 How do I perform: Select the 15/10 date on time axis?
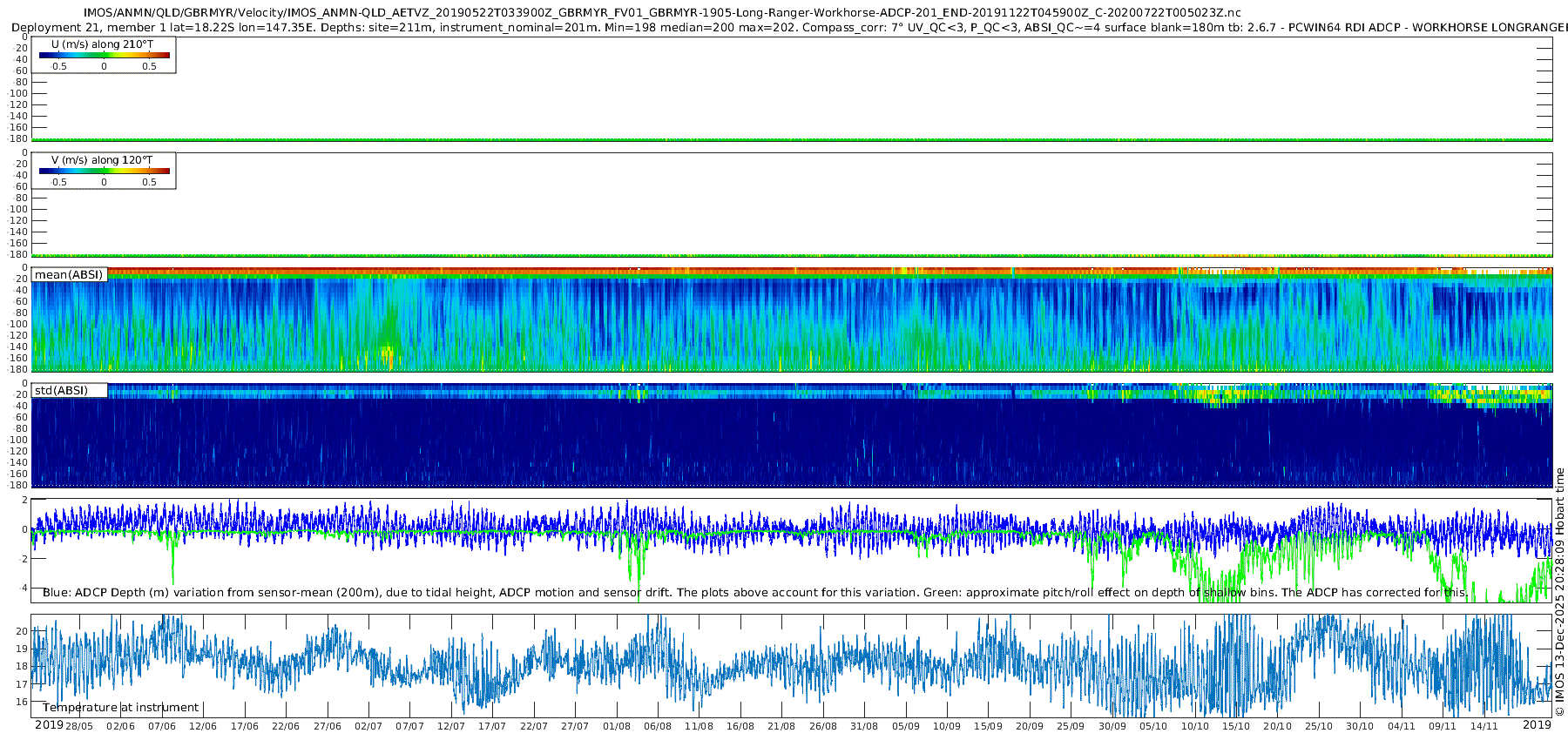[1236, 727]
